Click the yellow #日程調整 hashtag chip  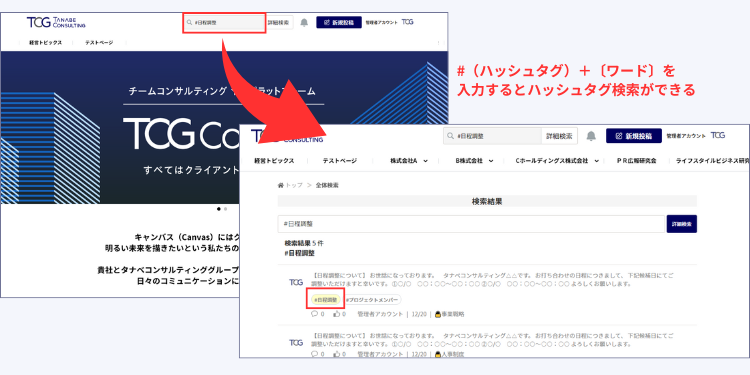(x=326, y=300)
